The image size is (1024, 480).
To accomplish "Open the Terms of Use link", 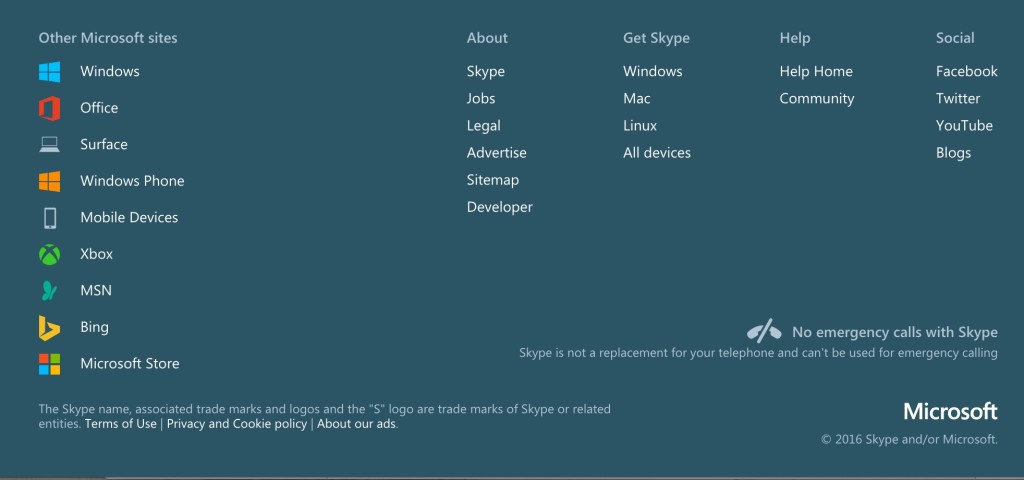I will pos(121,424).
